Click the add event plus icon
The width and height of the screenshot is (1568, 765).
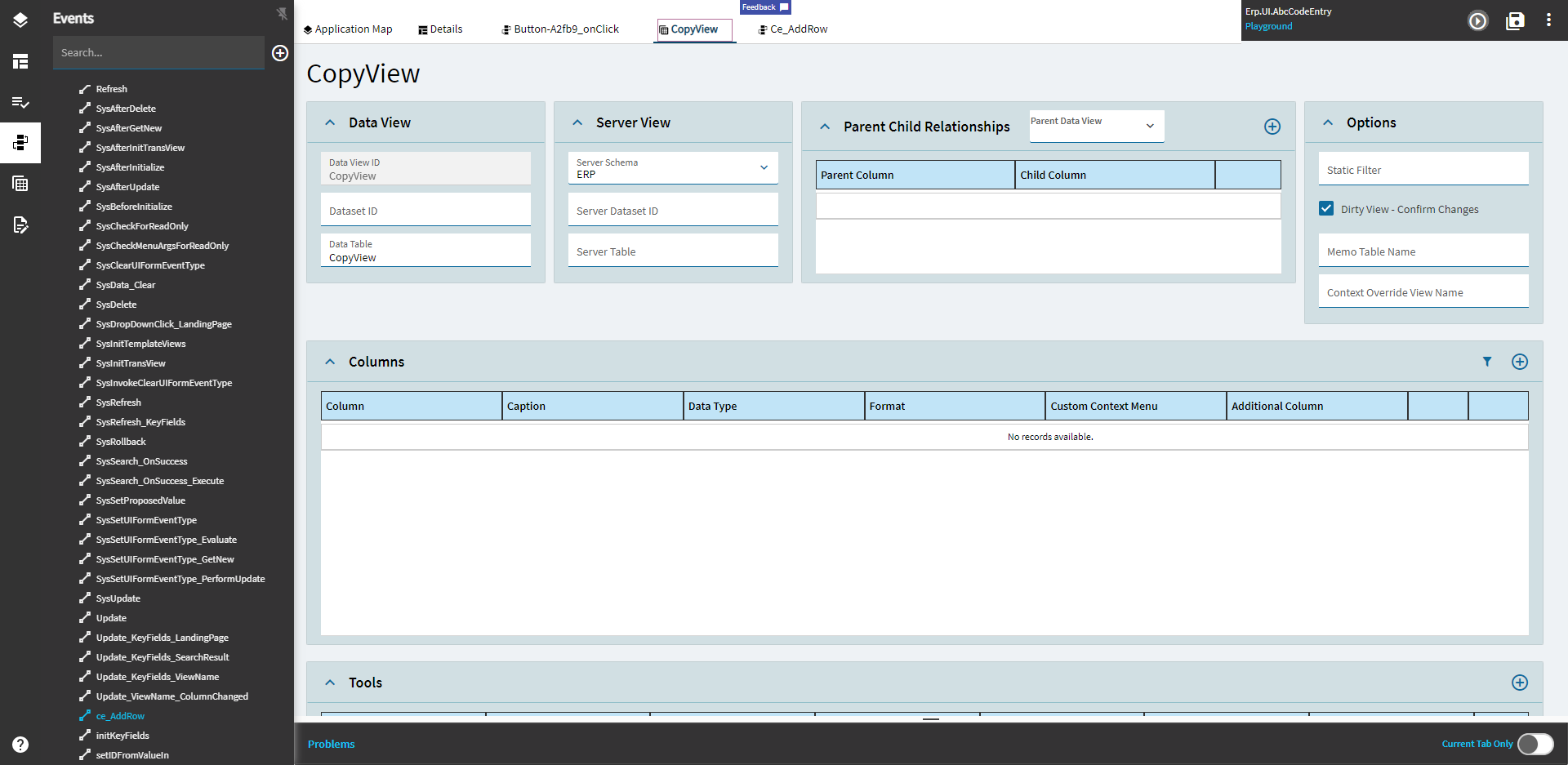[280, 53]
